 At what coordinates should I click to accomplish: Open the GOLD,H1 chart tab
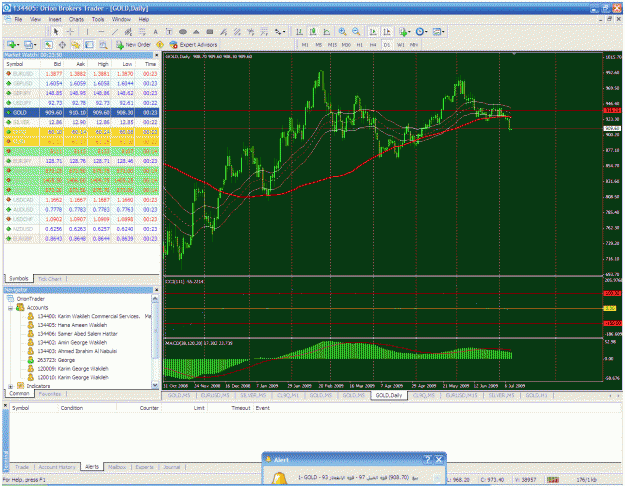(536, 395)
